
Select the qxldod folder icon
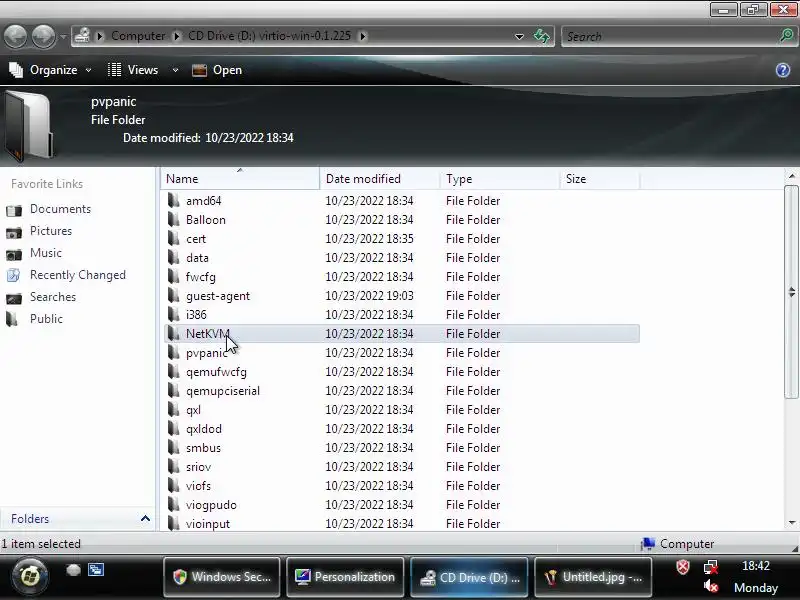tap(174, 429)
